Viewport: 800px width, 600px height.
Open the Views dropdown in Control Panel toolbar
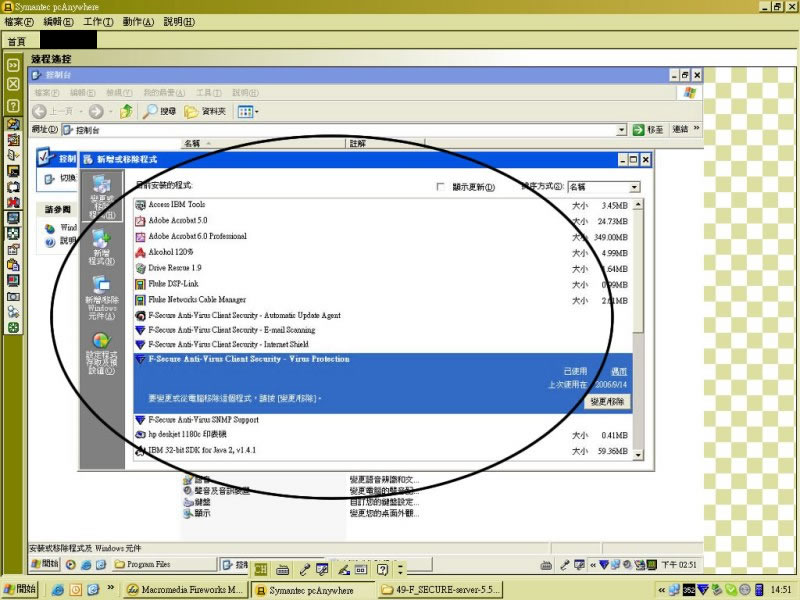(248, 111)
